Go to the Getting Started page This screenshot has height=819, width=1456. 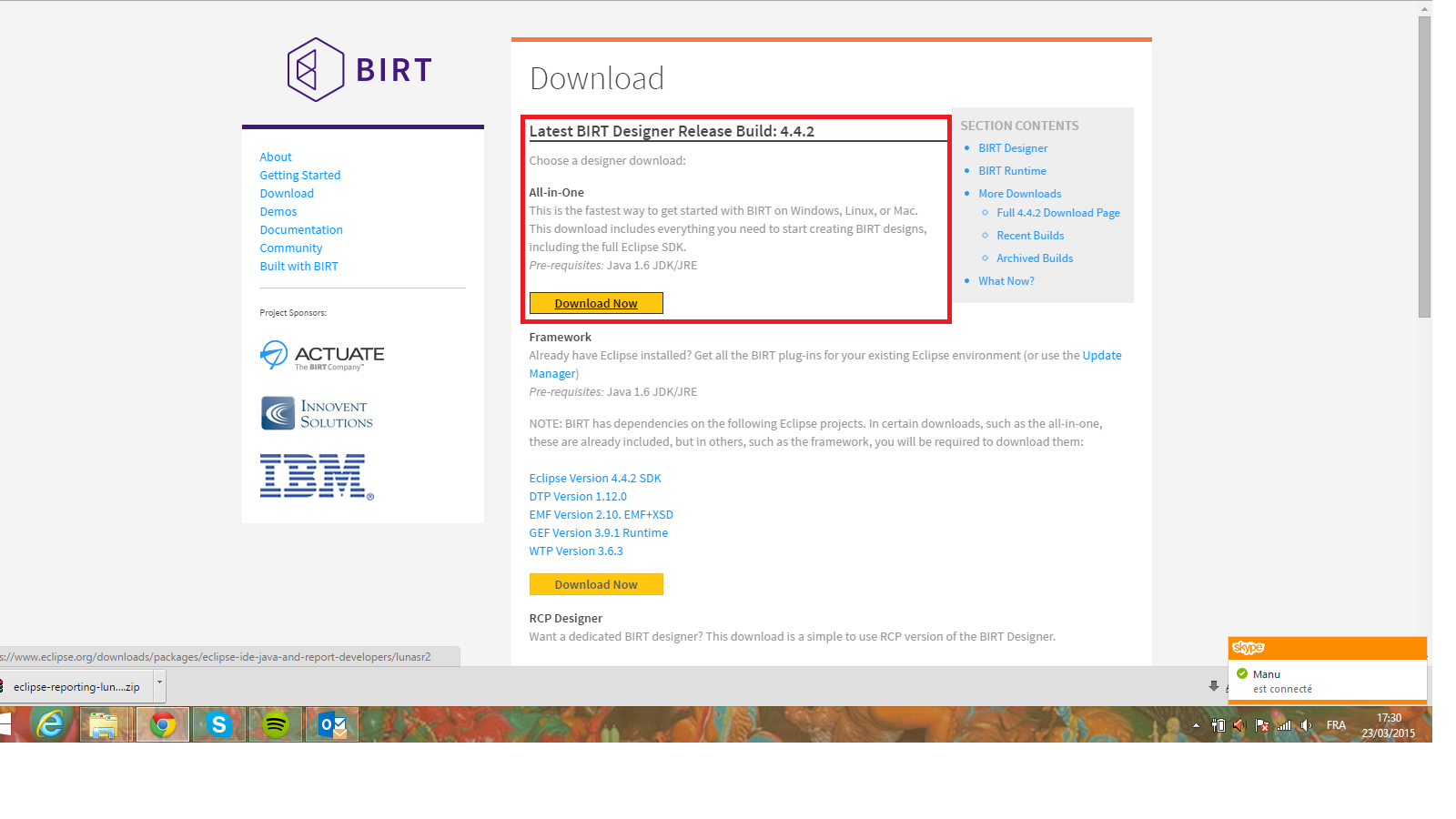(300, 175)
